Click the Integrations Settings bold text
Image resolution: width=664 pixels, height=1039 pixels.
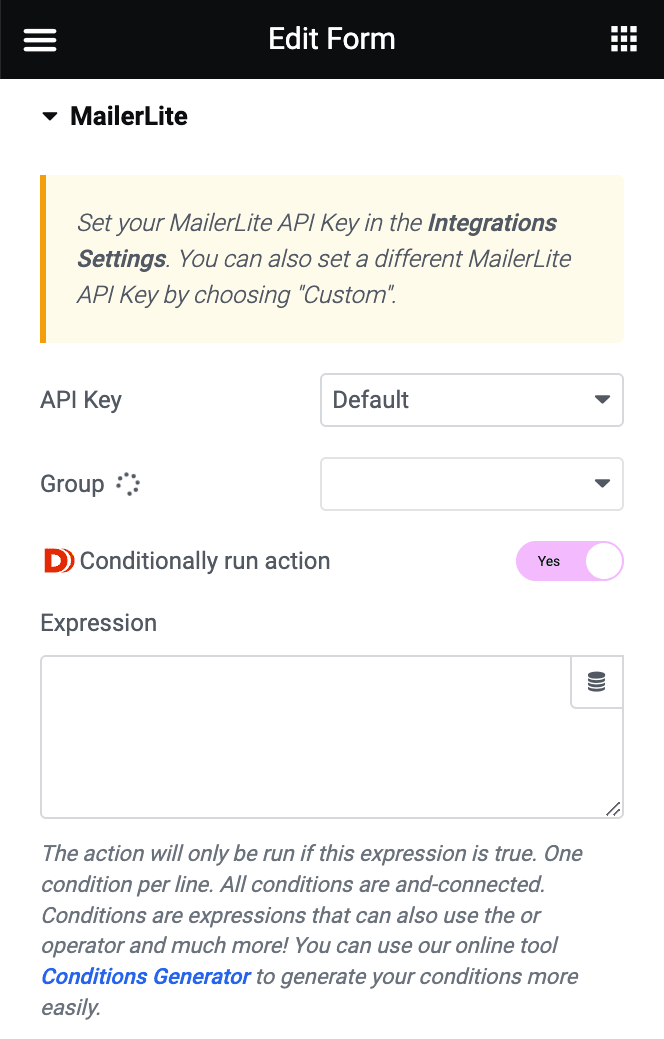[491, 222]
